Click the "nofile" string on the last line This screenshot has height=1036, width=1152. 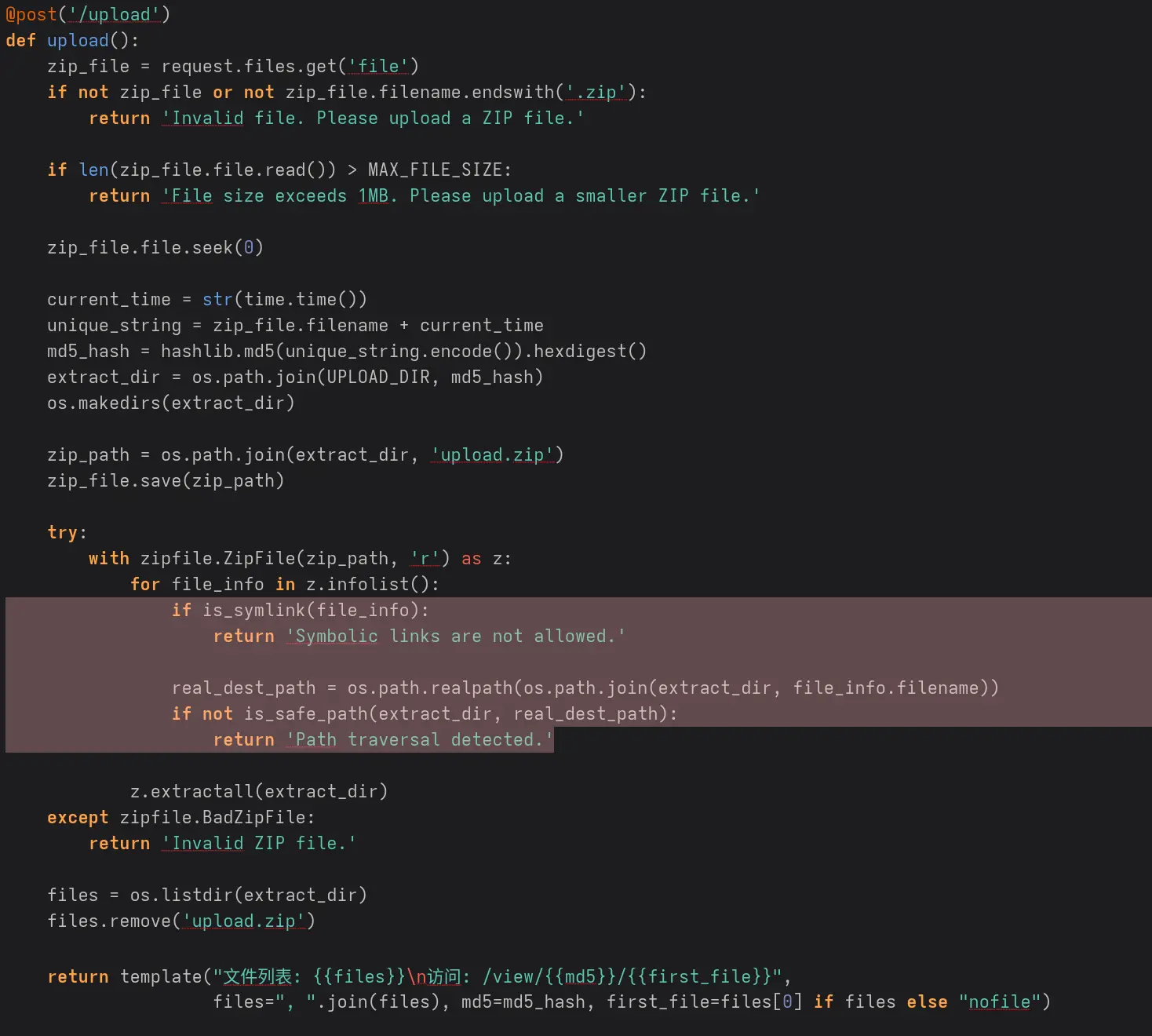pos(999,1002)
